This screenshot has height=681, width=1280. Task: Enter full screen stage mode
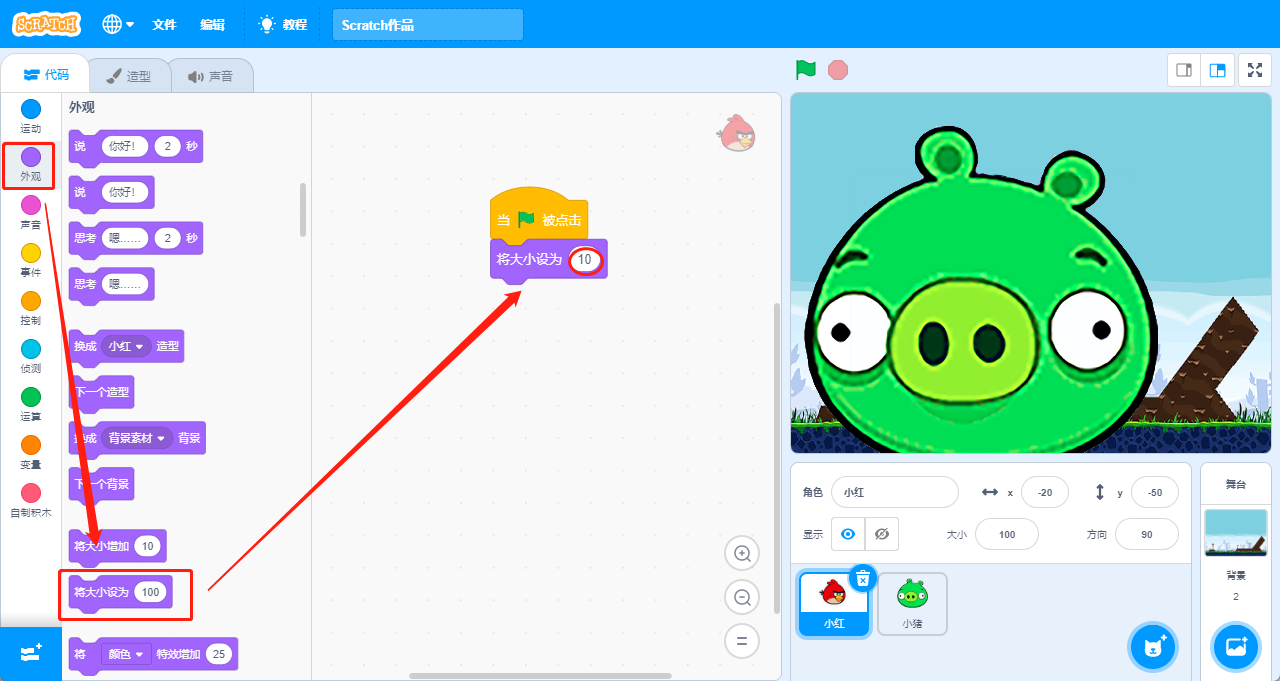click(x=1255, y=70)
